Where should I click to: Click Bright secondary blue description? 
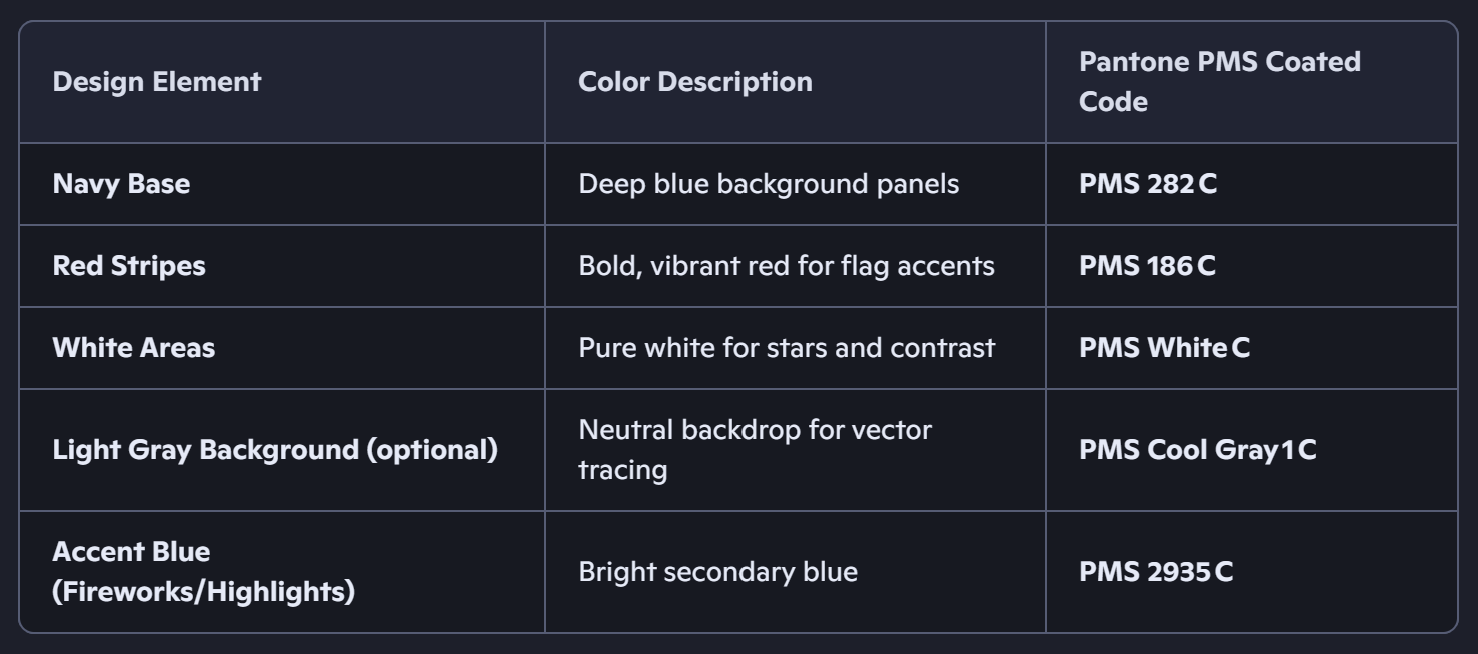pyautogui.click(x=717, y=572)
